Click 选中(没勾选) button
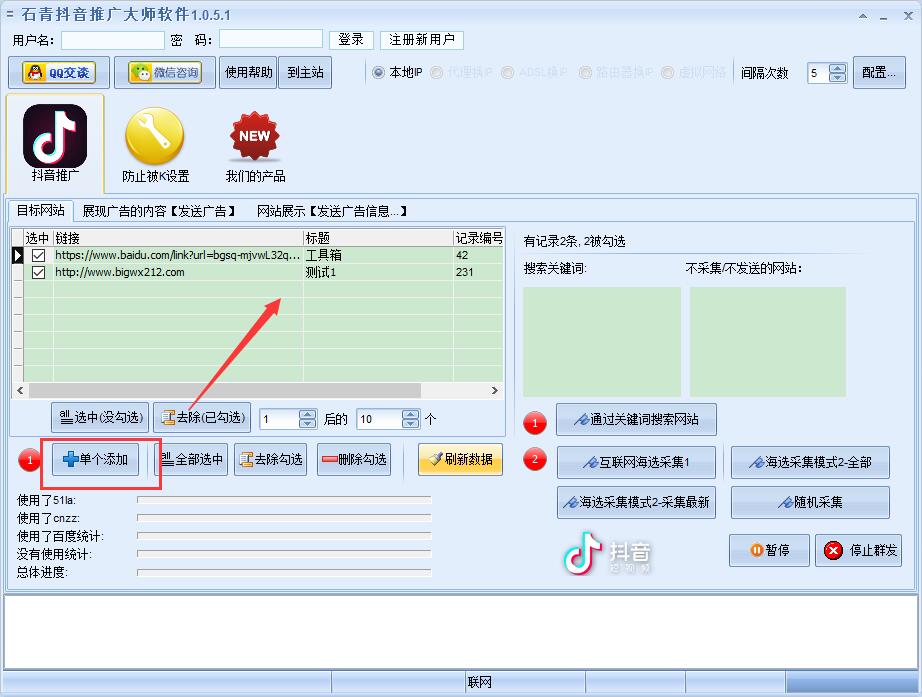The width and height of the screenshot is (922, 697). point(101,418)
